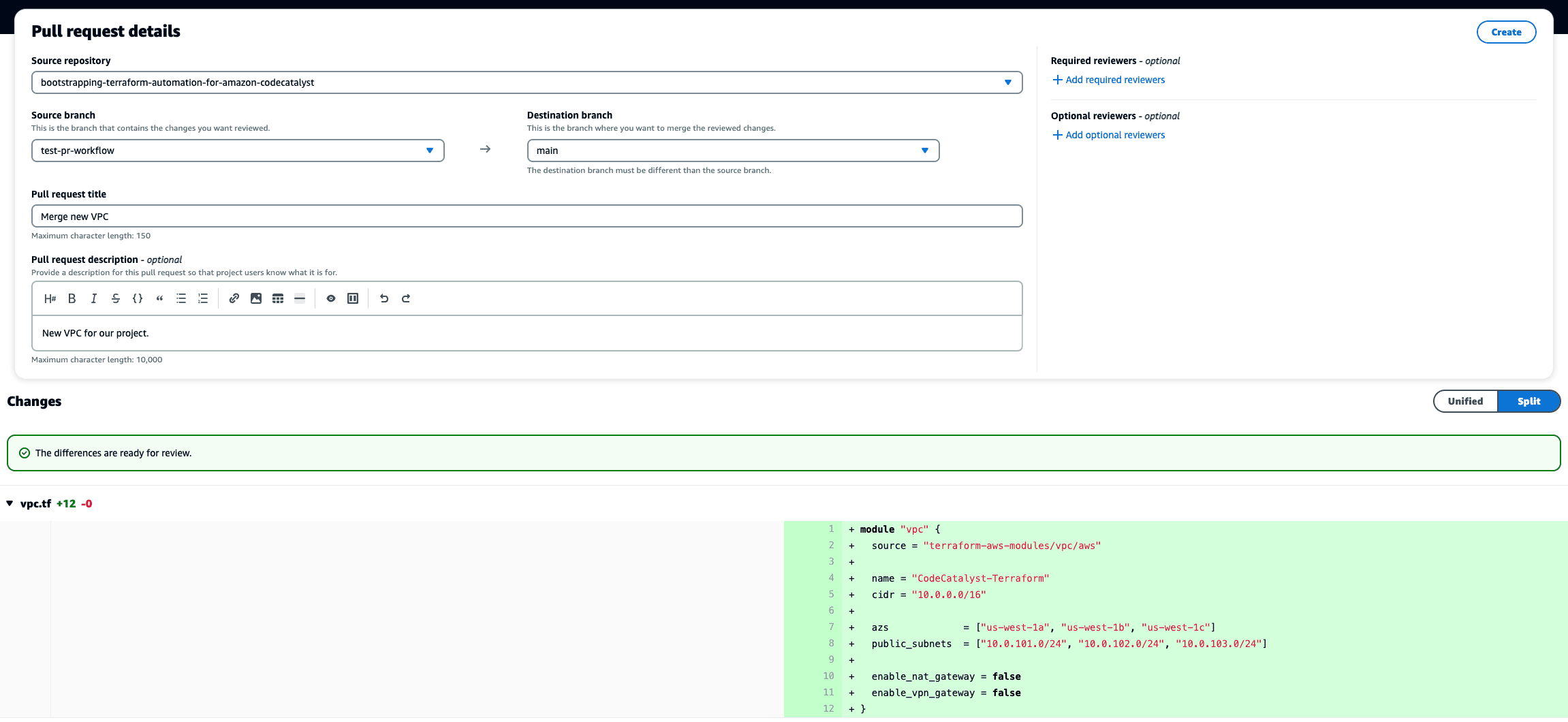Click line number 12 in the diff

[x=828, y=708]
